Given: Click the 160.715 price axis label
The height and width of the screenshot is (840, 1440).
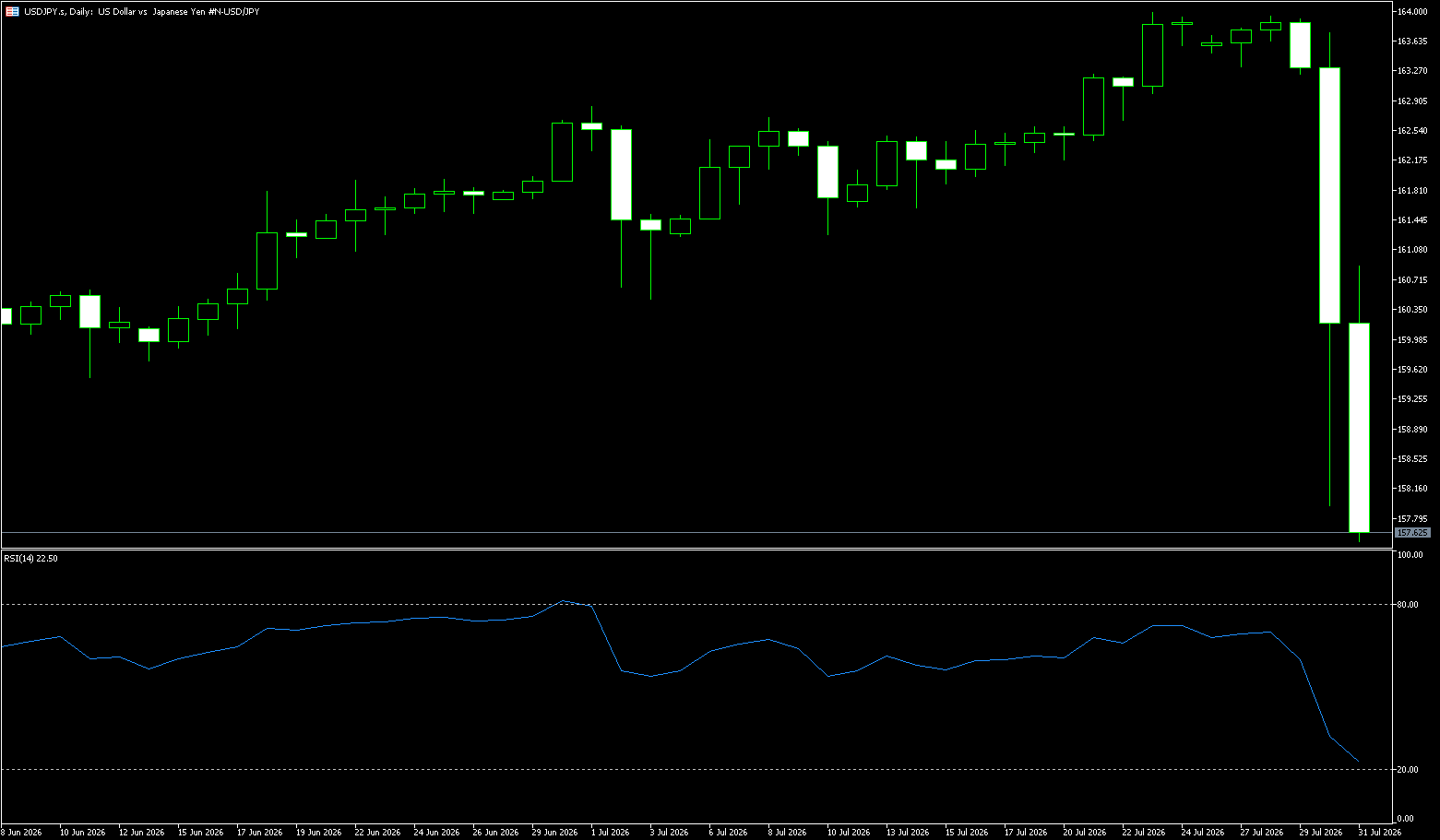Looking at the screenshot, I should (x=1413, y=279).
